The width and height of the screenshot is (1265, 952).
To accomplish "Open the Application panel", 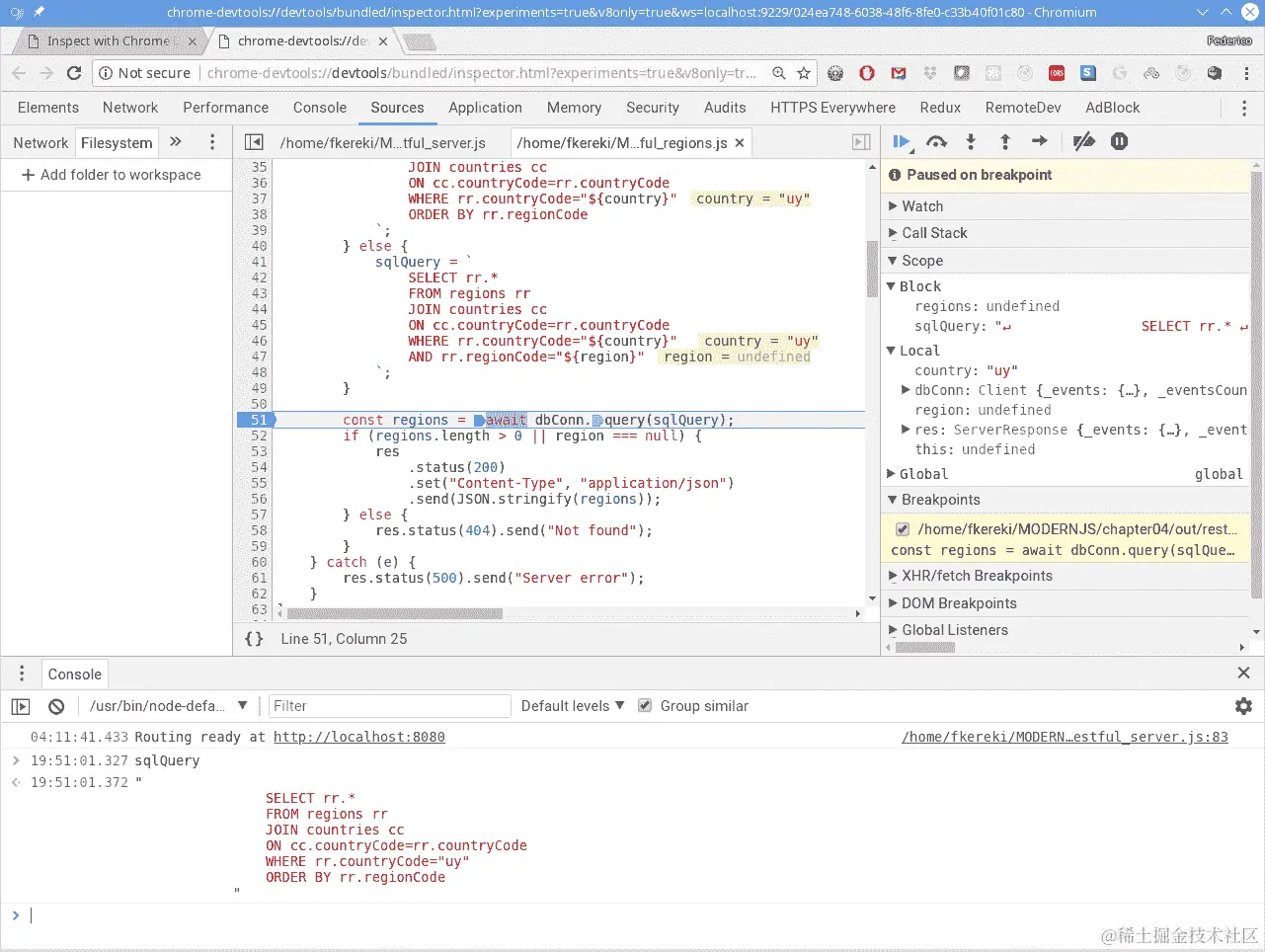I will point(485,108).
